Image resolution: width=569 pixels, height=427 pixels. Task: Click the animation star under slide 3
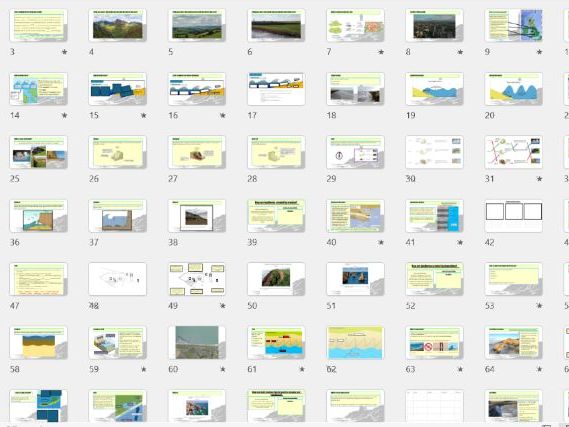pyautogui.click(x=65, y=52)
